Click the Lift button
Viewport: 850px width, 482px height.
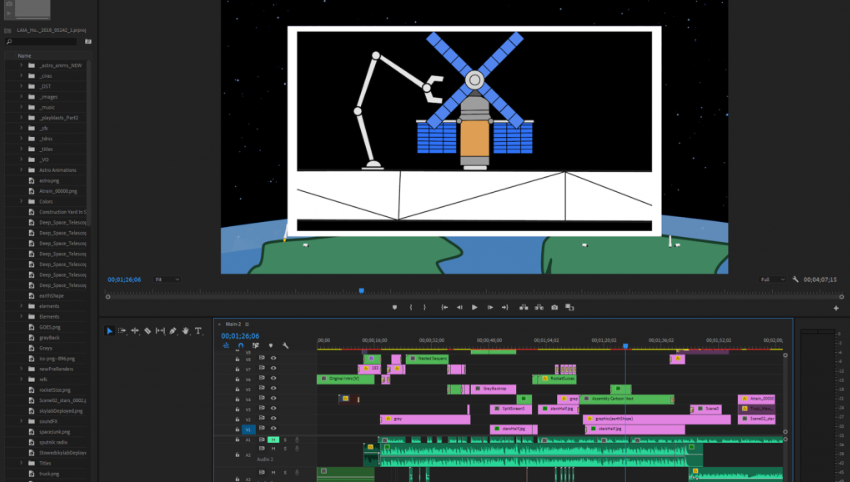tap(524, 307)
